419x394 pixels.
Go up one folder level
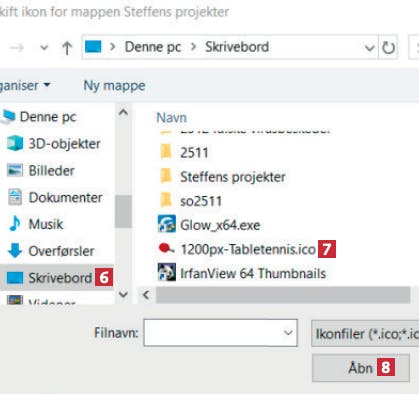click(x=67, y=48)
